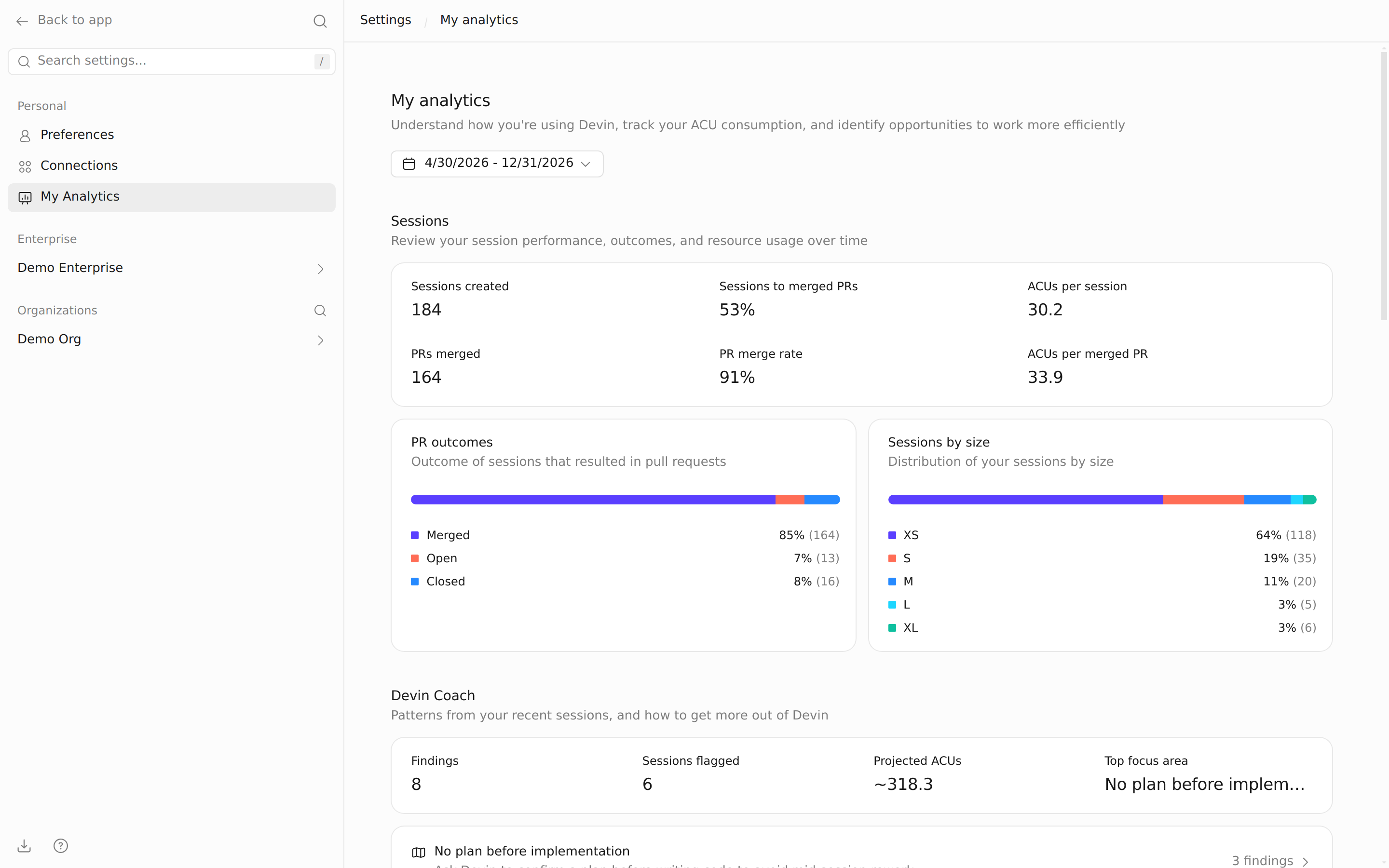1389x868 pixels.
Task: Click the Findings count 8
Action: [416, 784]
